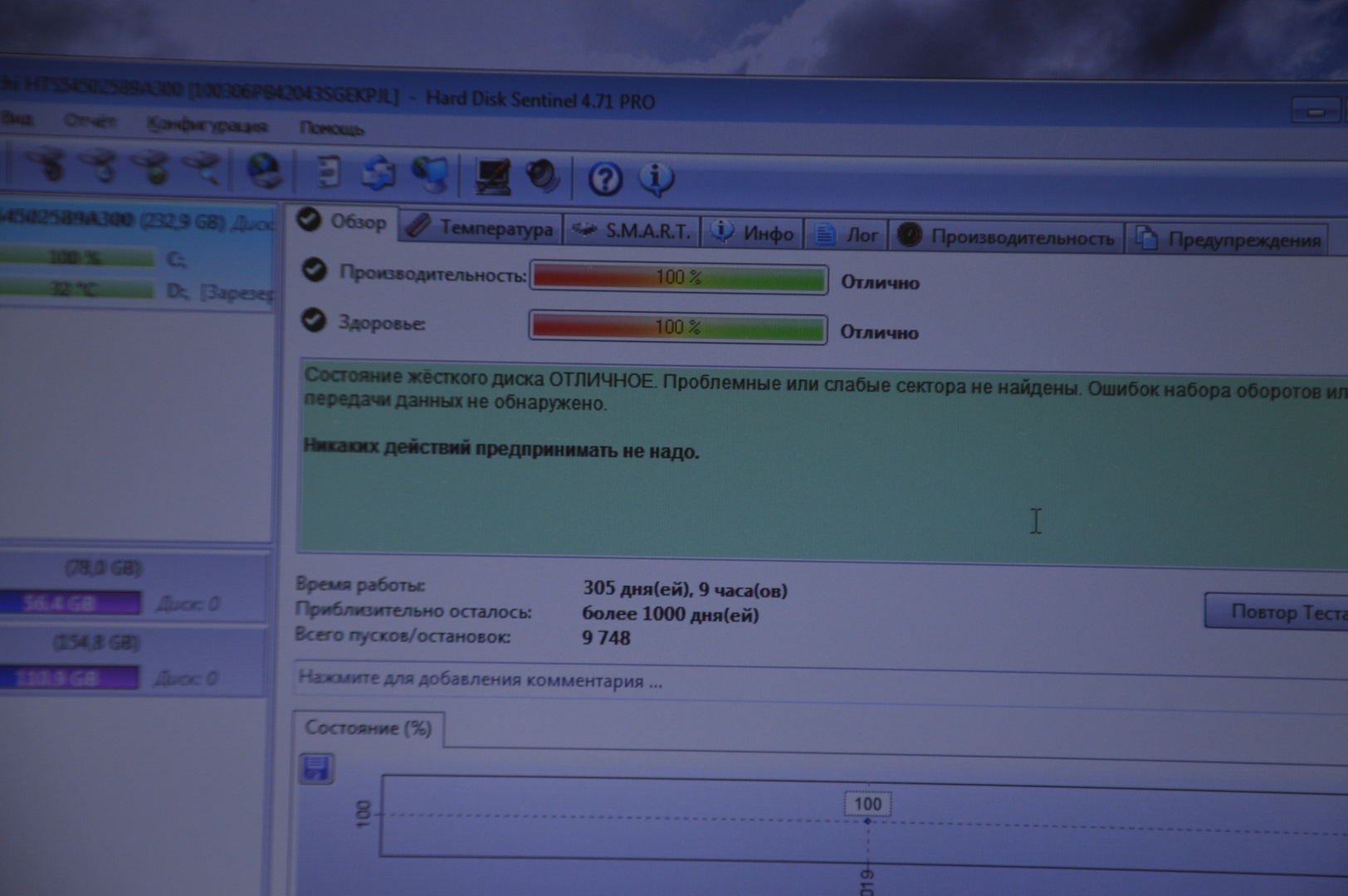Switch to the Температура tab
1348x896 pixels.
[x=481, y=227]
